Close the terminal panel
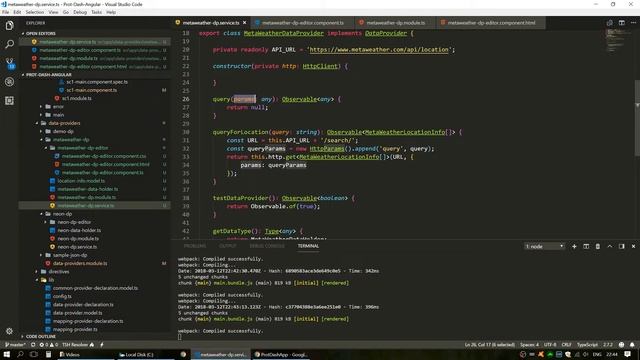640x360 pixels. tap(633, 246)
